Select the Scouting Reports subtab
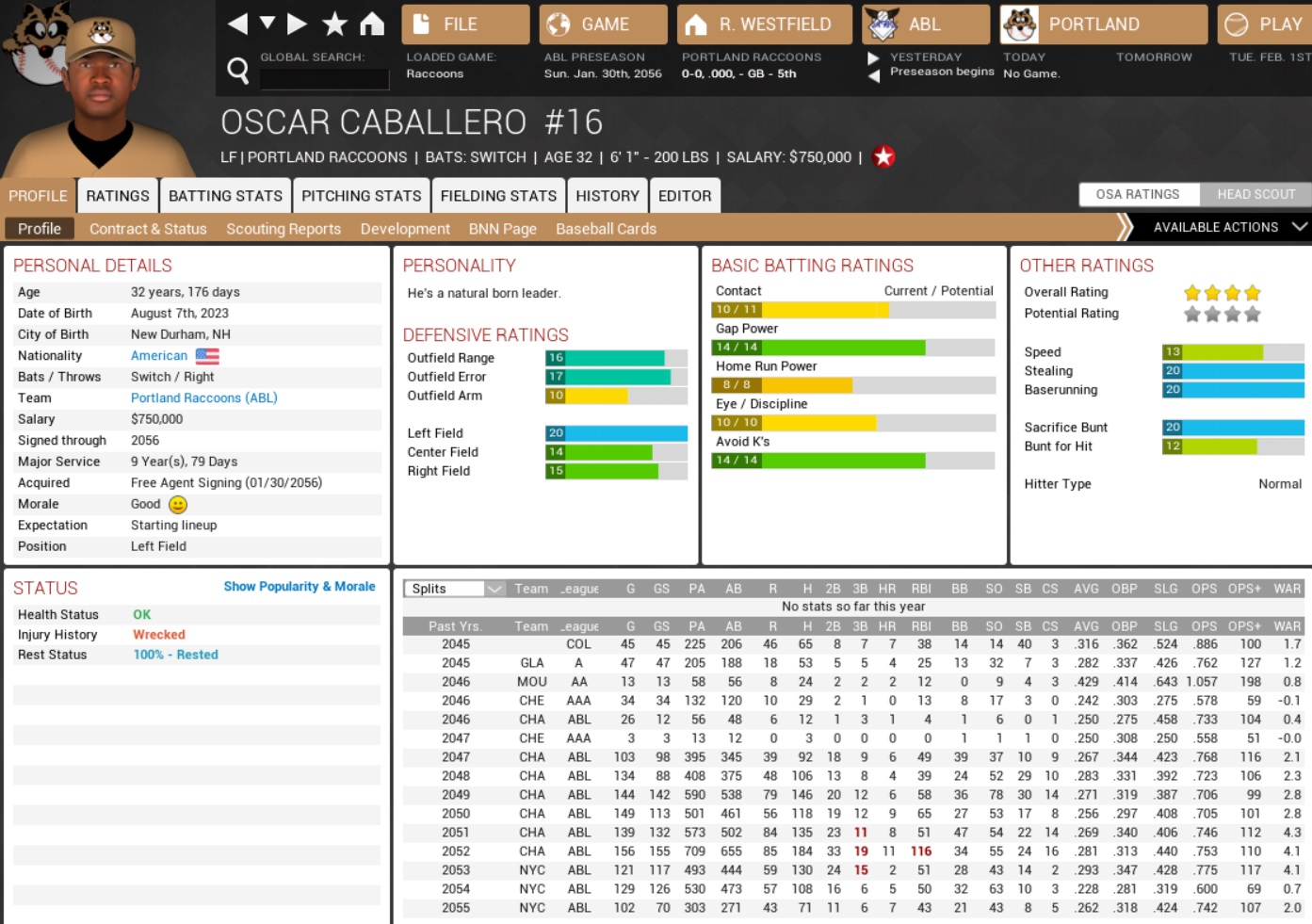This screenshot has height=924, width=1312. [283, 229]
